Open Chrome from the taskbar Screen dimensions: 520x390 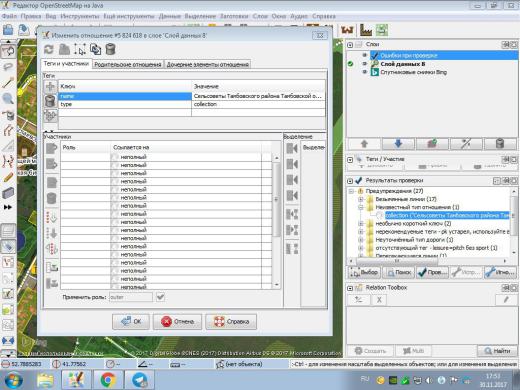[107, 380]
